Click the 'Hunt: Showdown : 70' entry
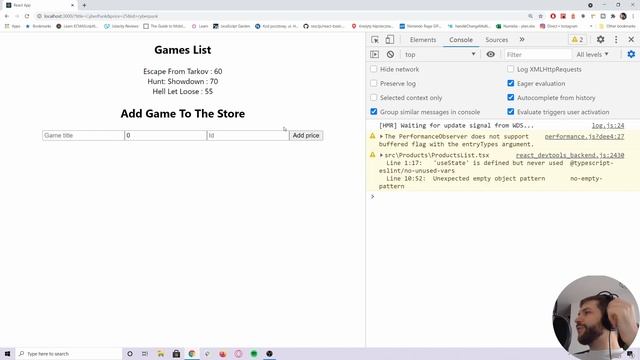 [182, 81]
